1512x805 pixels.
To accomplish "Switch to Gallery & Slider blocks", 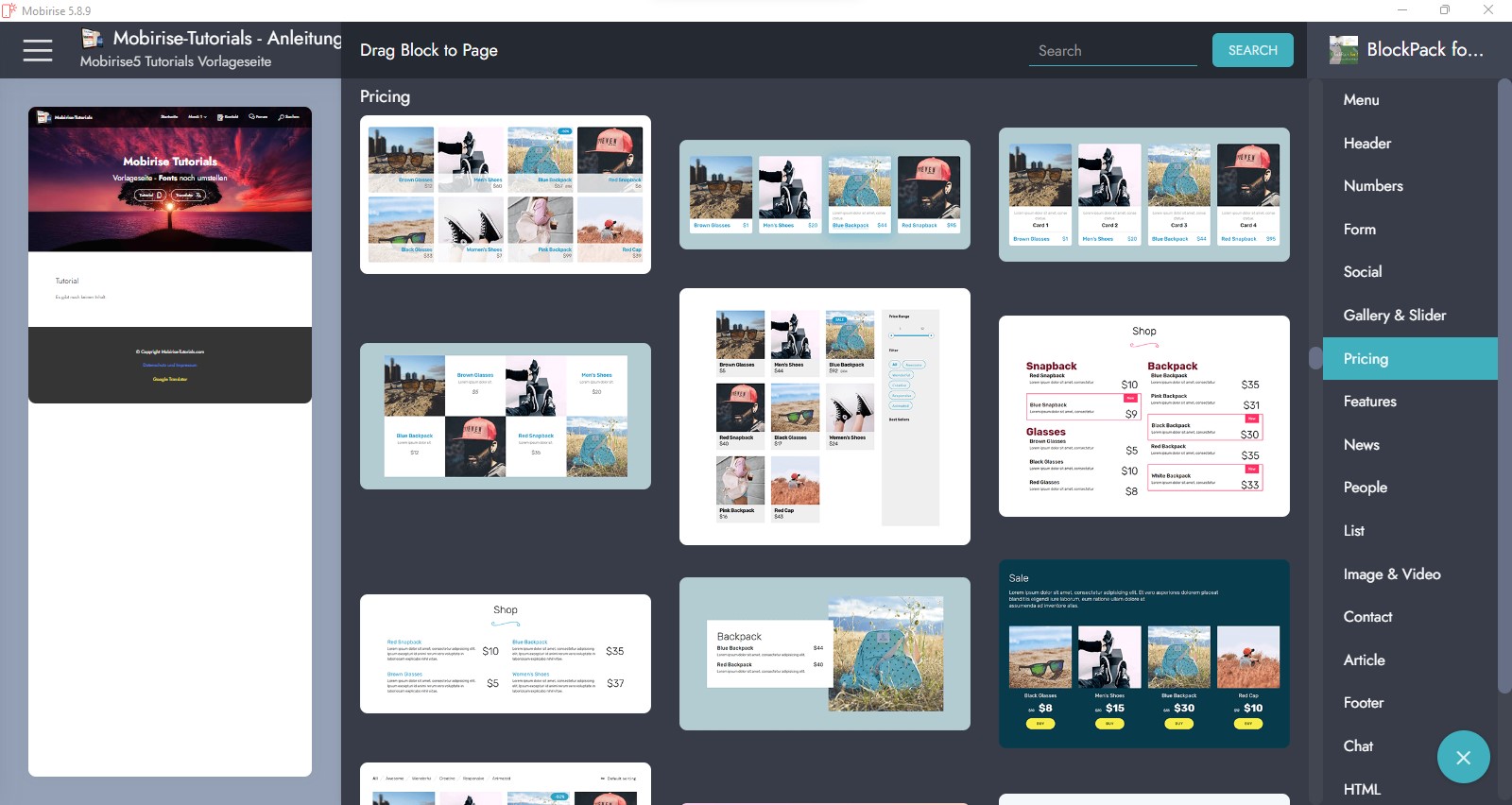I will point(1394,316).
